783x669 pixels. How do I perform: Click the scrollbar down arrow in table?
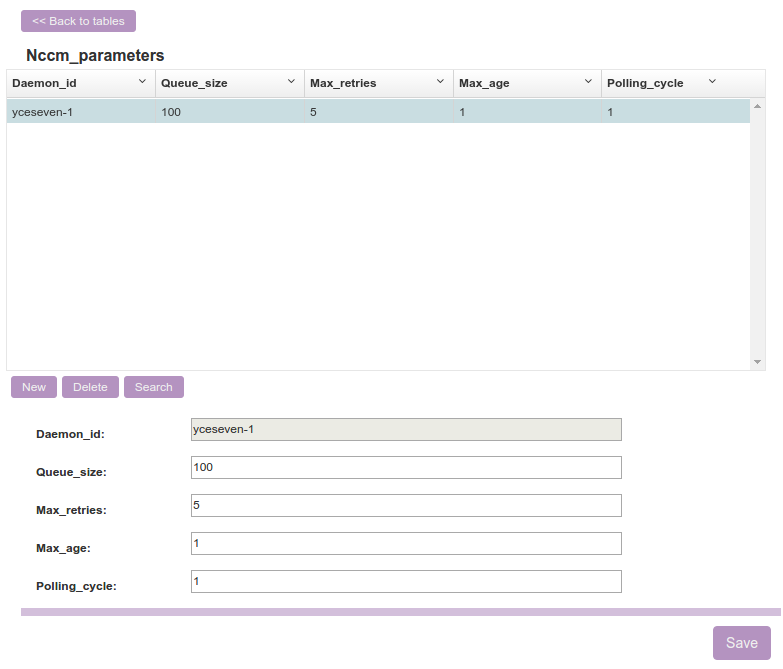757,362
